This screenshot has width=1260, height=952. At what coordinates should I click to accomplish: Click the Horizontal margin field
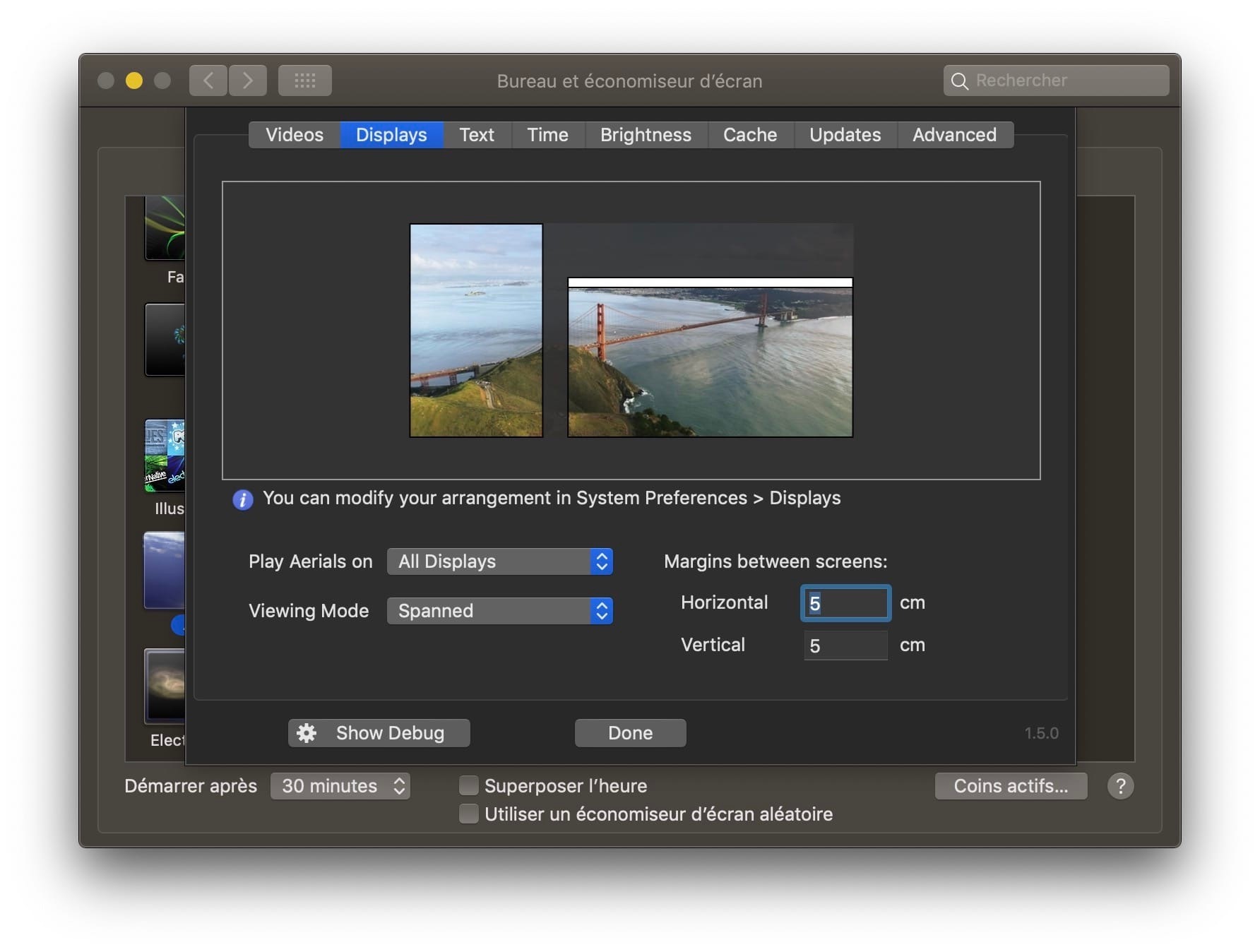pyautogui.click(x=845, y=603)
